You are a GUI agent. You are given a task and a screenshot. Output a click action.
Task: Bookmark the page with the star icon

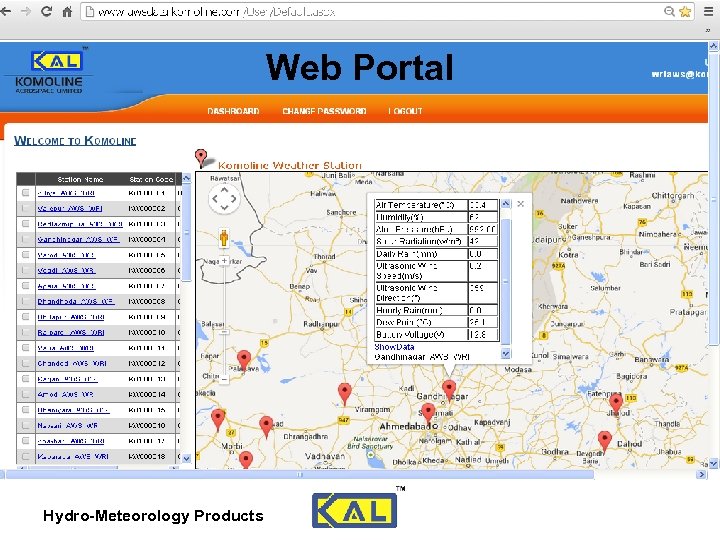click(685, 11)
